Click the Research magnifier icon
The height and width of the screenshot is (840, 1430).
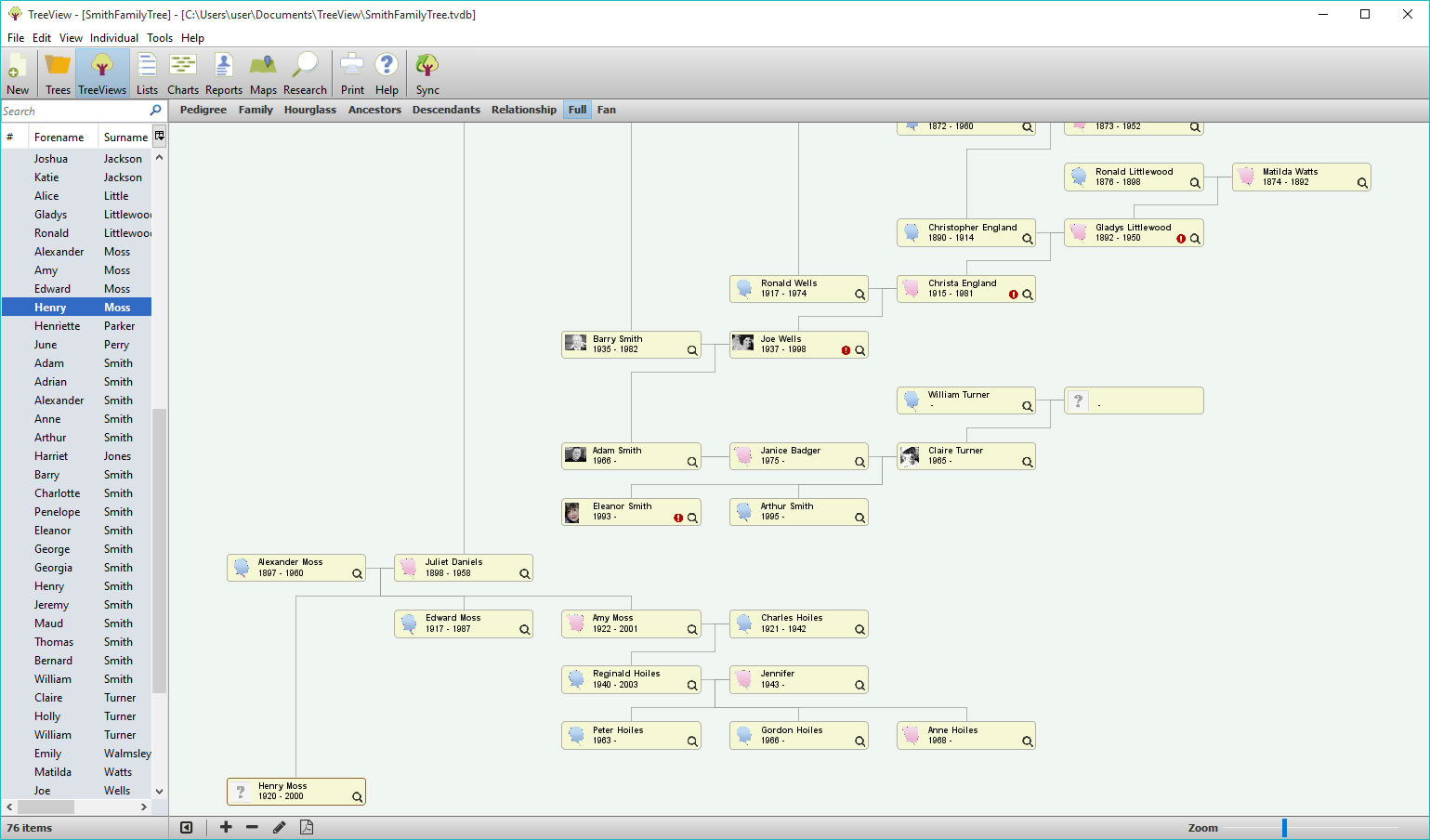[305, 68]
